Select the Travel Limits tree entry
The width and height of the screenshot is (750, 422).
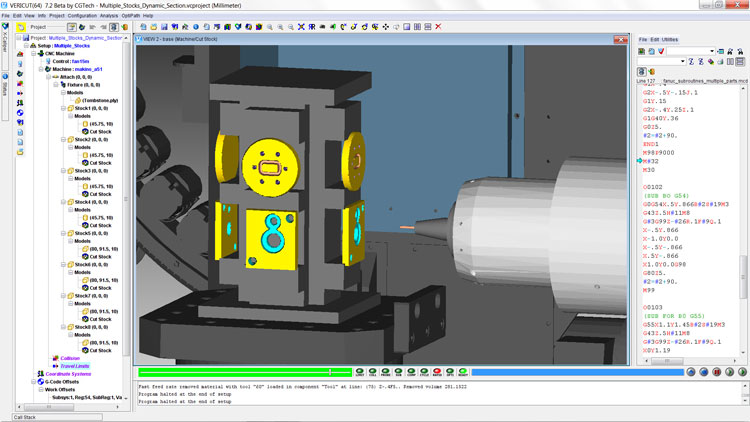pyautogui.click(x=75, y=365)
